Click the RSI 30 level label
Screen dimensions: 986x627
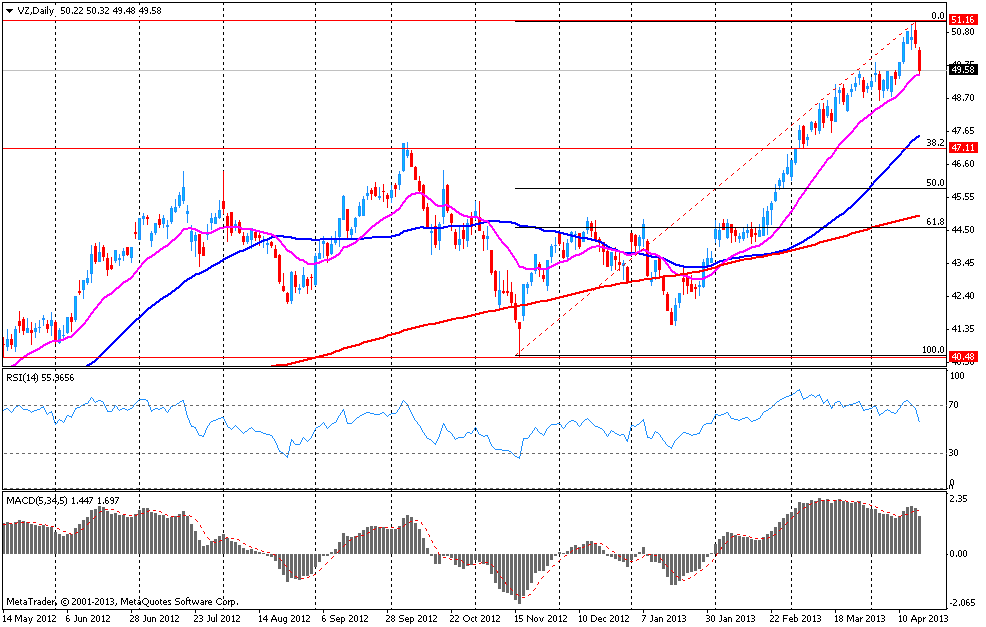[x=954, y=452]
